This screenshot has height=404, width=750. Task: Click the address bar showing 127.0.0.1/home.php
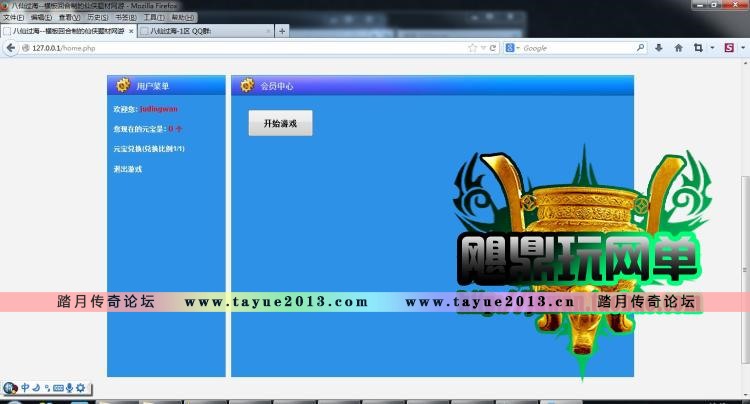pyautogui.click(x=249, y=48)
